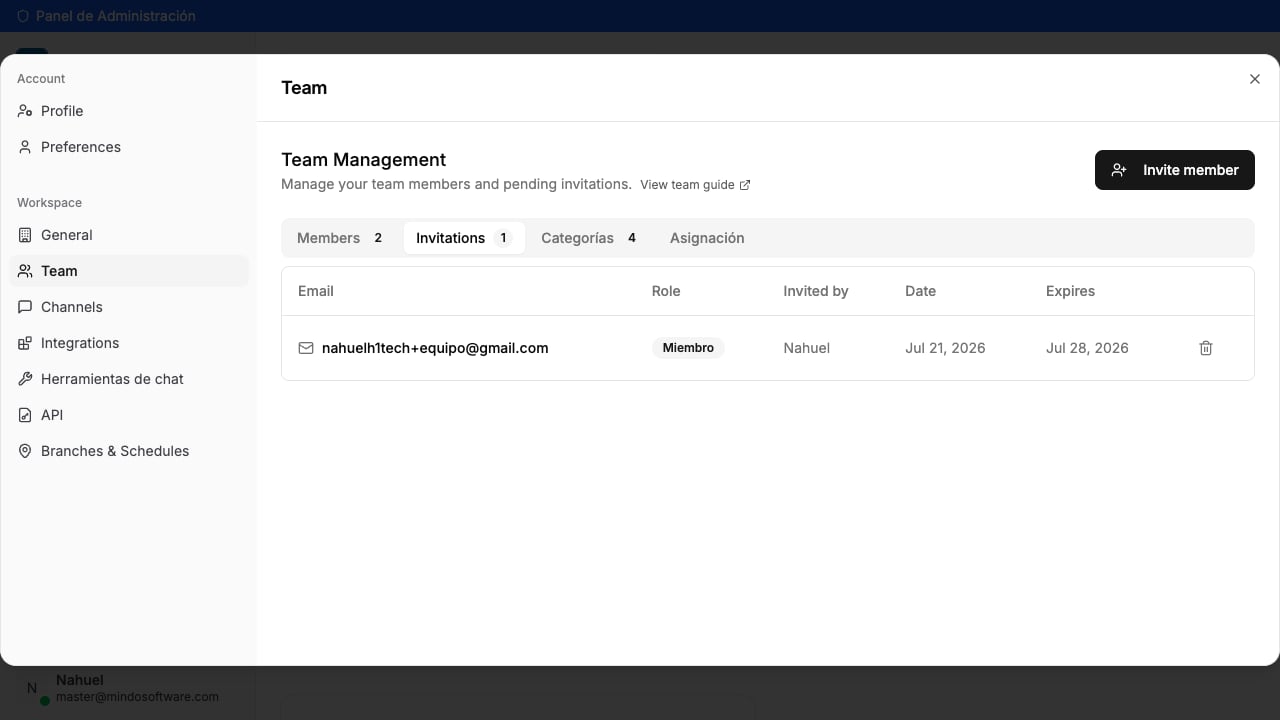Open API settings
This screenshot has width=1280, height=720.
129,415
